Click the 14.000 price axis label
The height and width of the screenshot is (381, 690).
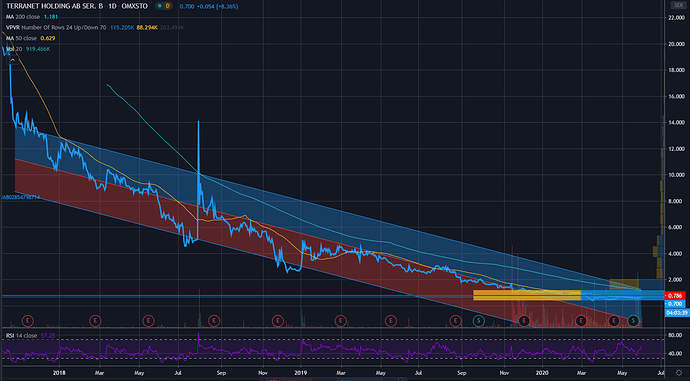(677, 123)
